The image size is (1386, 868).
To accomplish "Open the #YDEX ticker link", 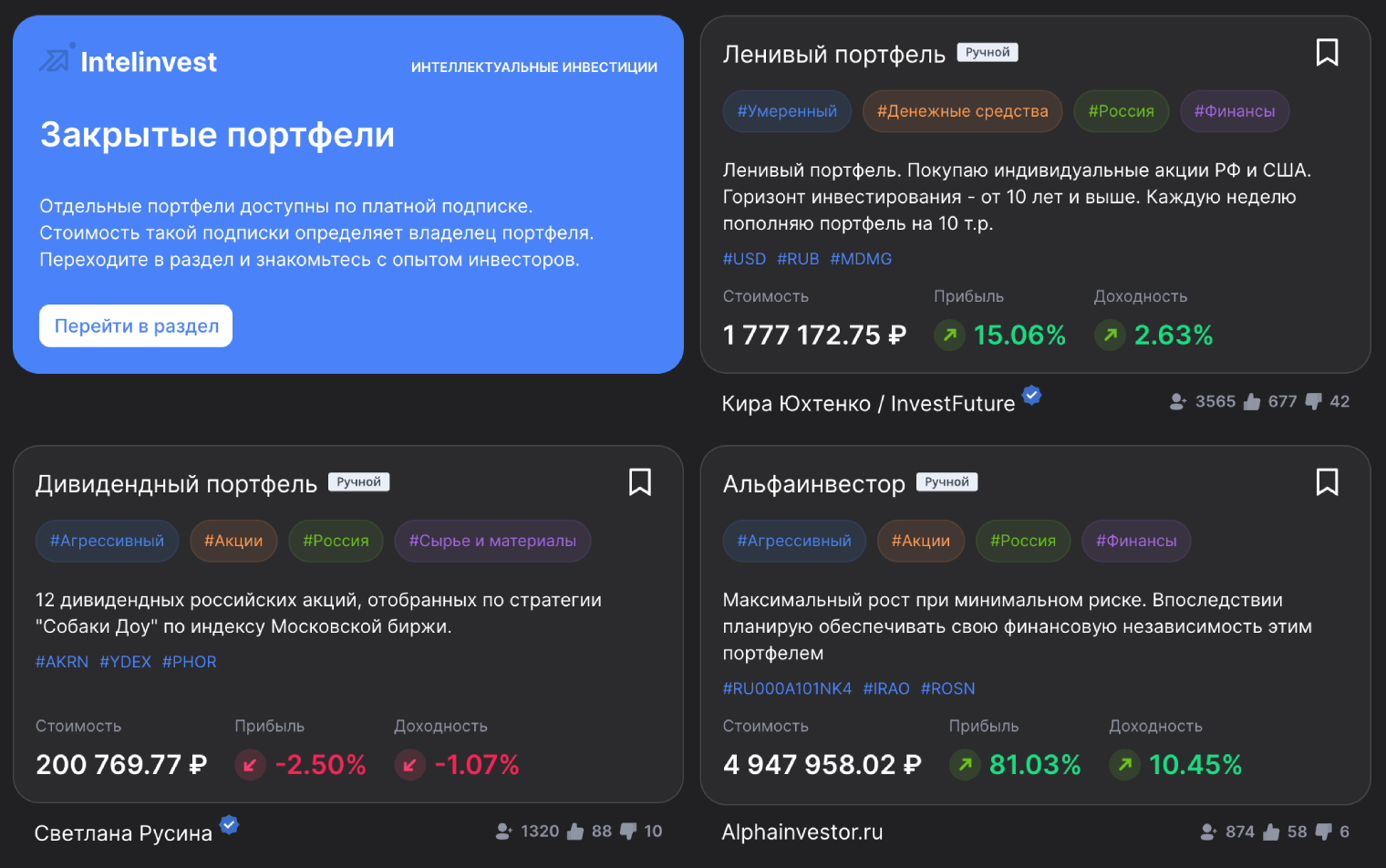I will (125, 662).
